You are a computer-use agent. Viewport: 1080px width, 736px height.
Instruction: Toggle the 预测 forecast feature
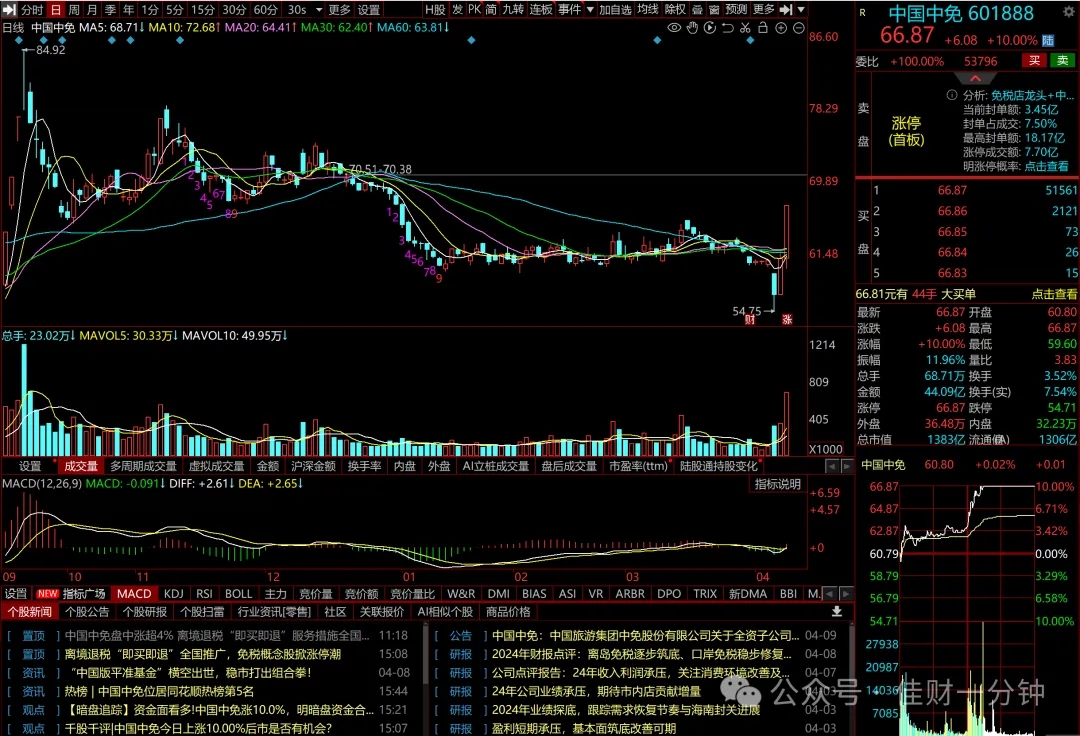tap(736, 10)
